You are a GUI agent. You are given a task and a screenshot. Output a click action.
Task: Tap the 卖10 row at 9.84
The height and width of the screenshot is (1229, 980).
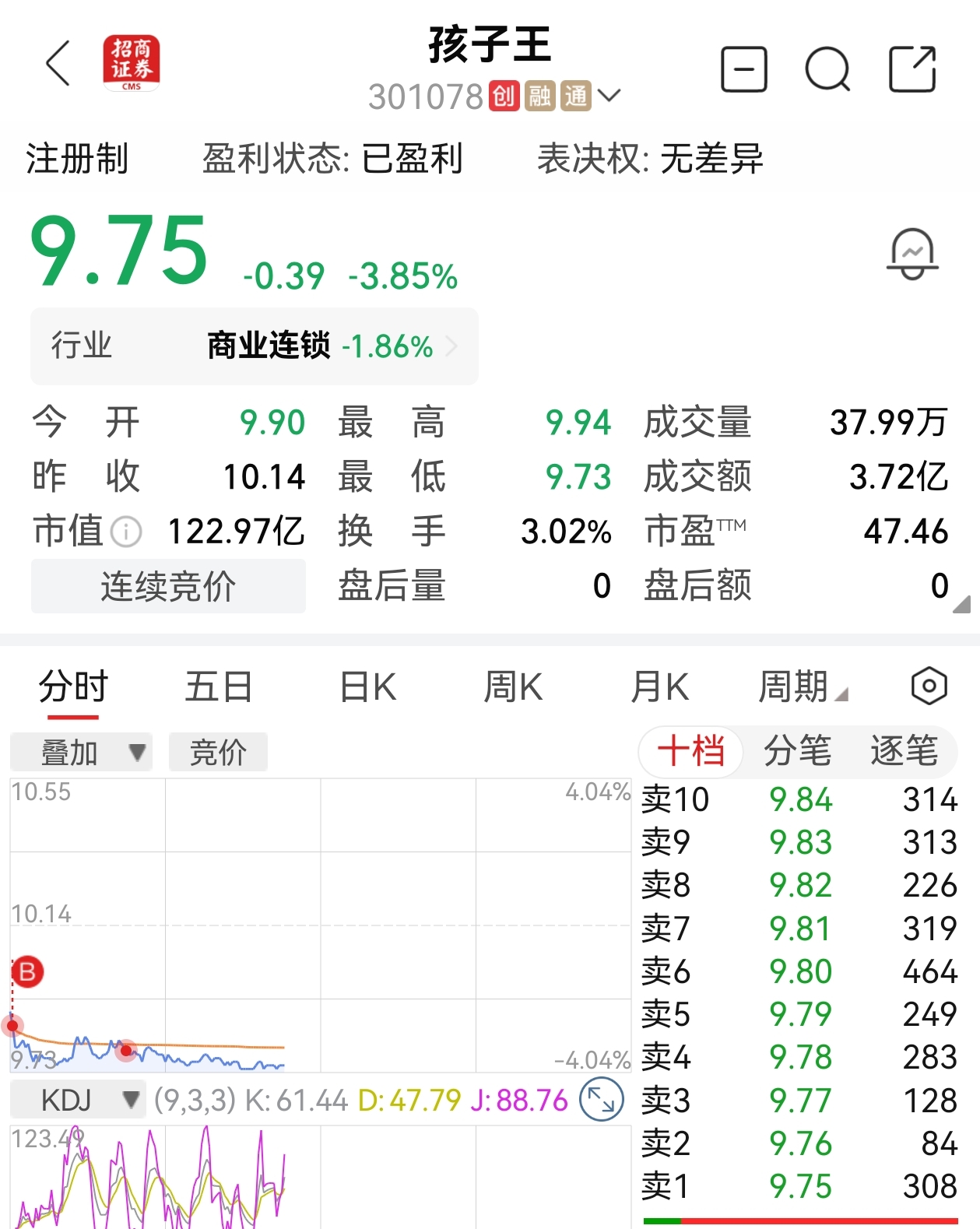[799, 799]
